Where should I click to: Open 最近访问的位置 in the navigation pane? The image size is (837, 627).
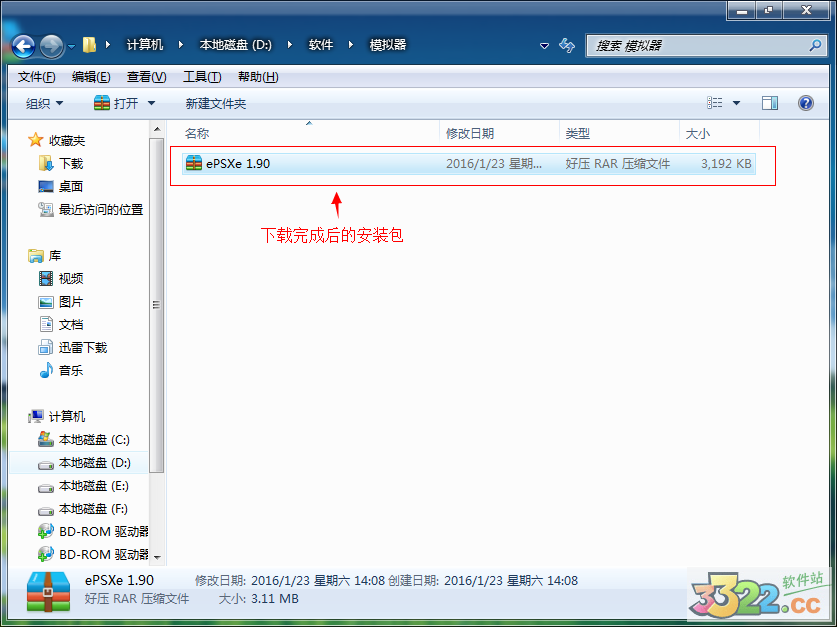tap(91, 210)
